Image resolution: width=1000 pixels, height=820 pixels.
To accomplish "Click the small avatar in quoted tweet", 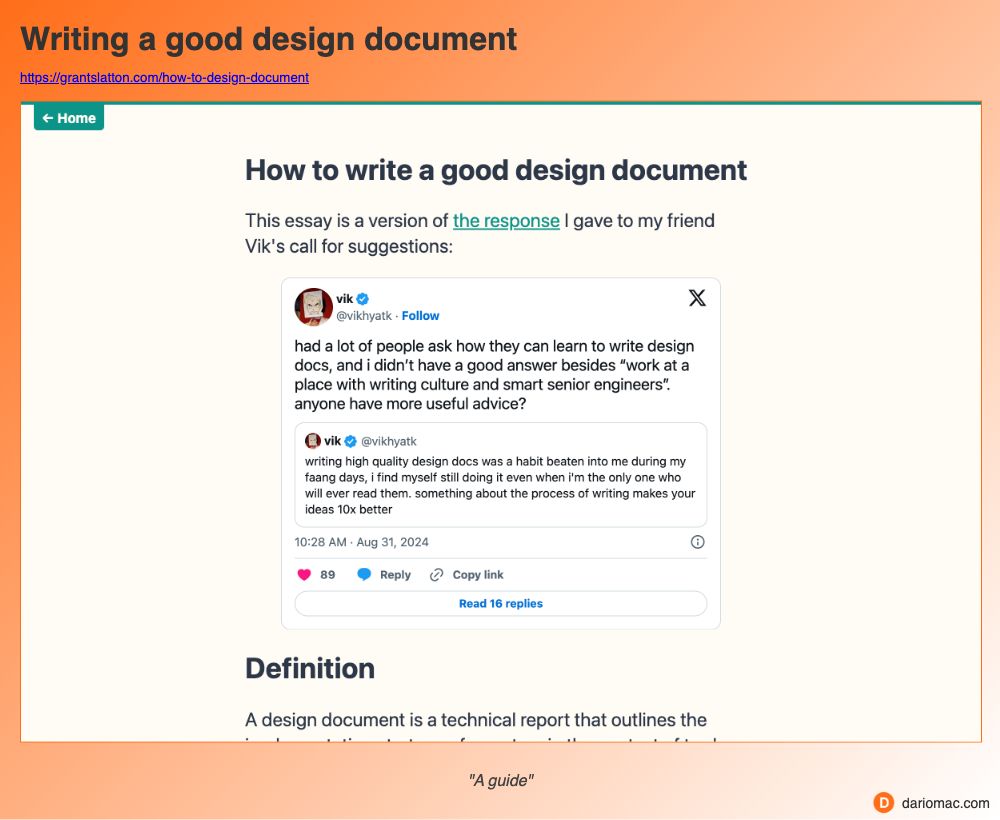I will click(x=312, y=441).
